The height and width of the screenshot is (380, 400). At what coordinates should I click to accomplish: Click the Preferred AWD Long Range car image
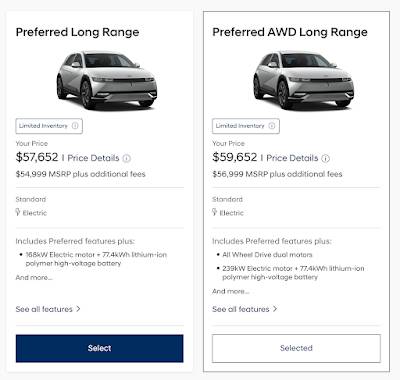pyautogui.click(x=303, y=80)
